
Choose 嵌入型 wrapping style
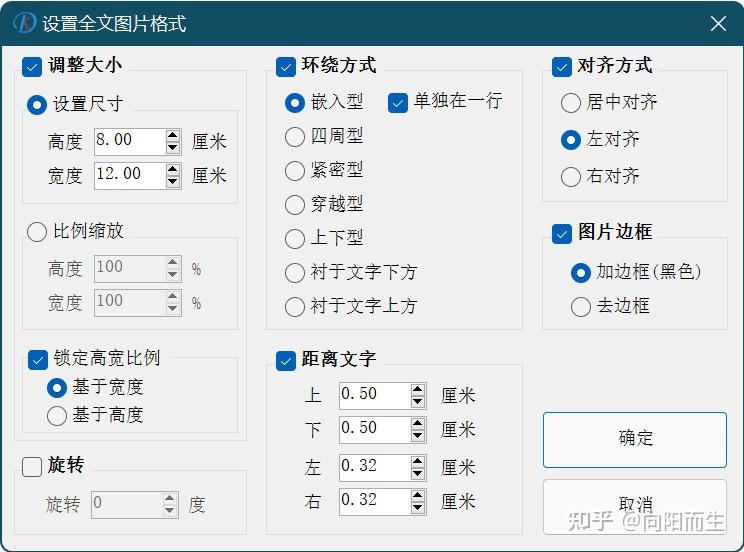coord(295,103)
